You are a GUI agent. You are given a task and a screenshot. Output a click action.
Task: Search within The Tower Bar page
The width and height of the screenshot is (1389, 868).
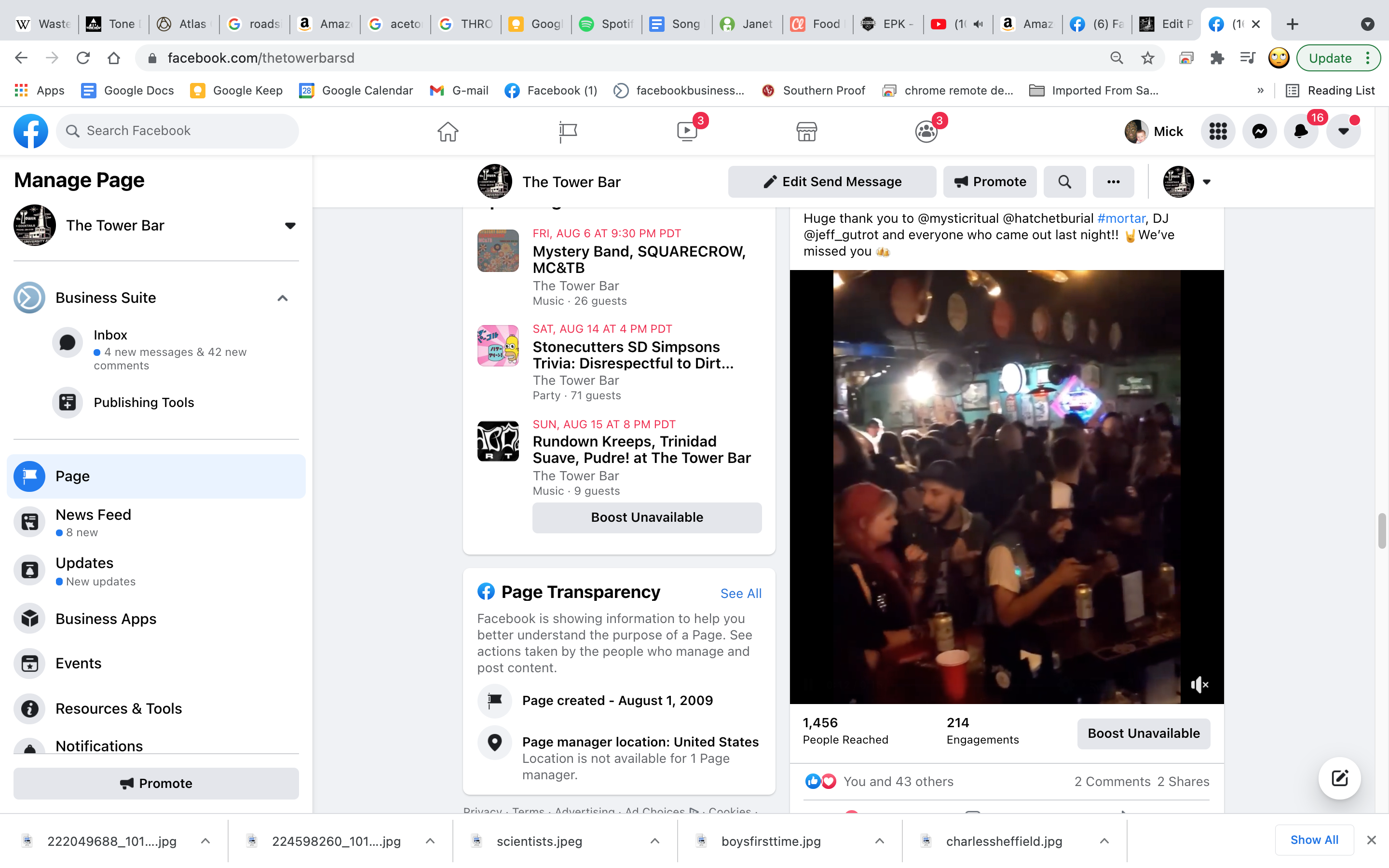coord(1064,182)
